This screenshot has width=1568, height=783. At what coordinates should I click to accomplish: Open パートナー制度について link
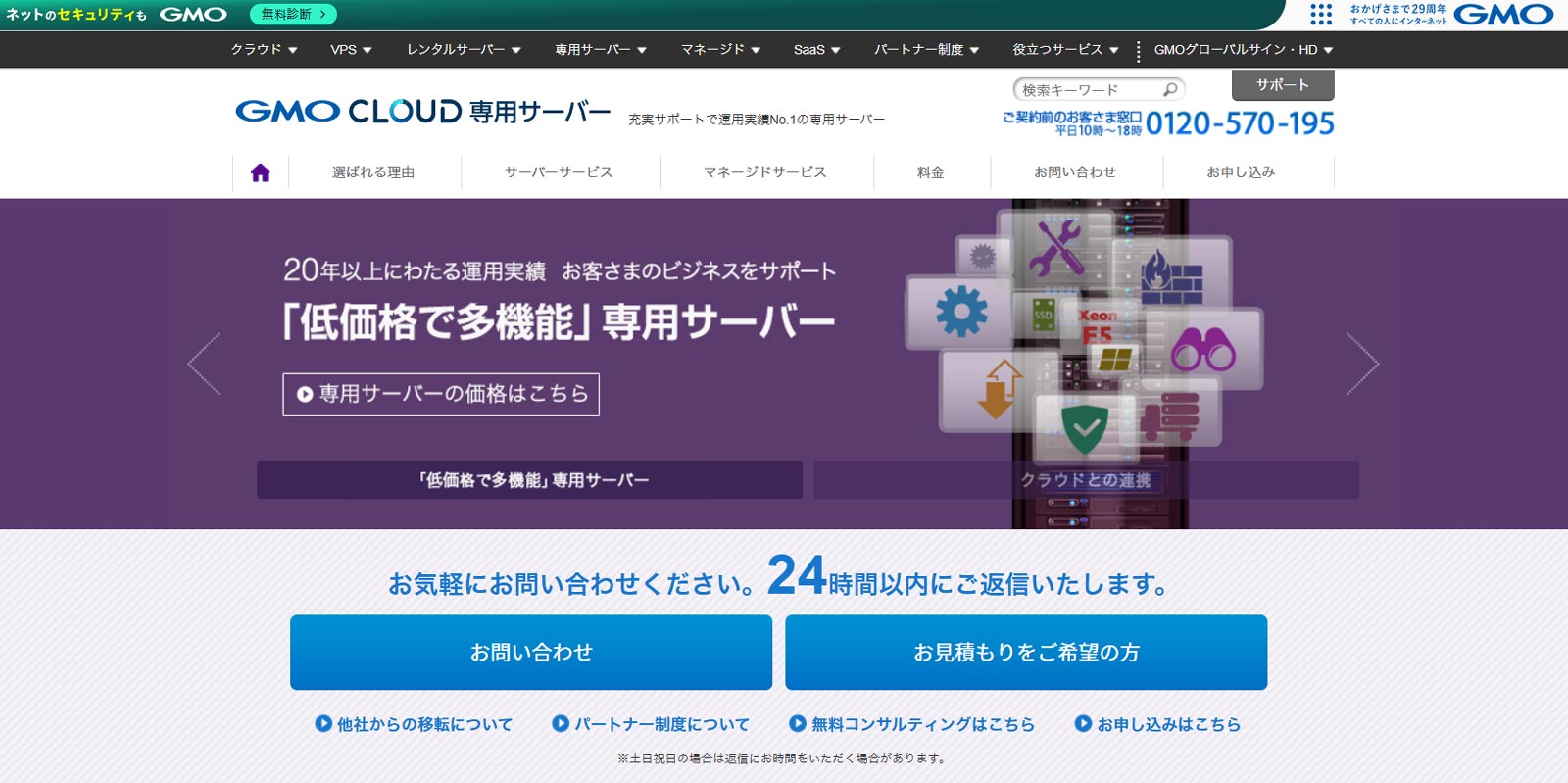(x=651, y=724)
